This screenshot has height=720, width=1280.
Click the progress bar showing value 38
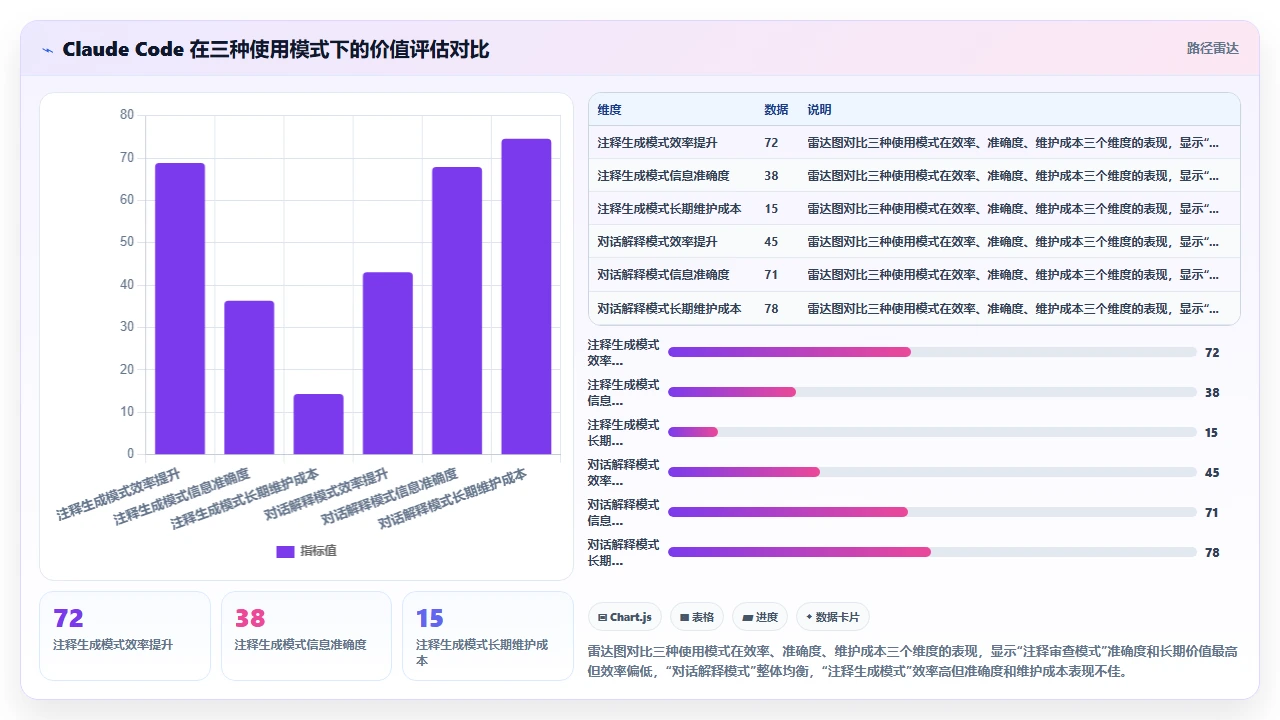point(932,392)
